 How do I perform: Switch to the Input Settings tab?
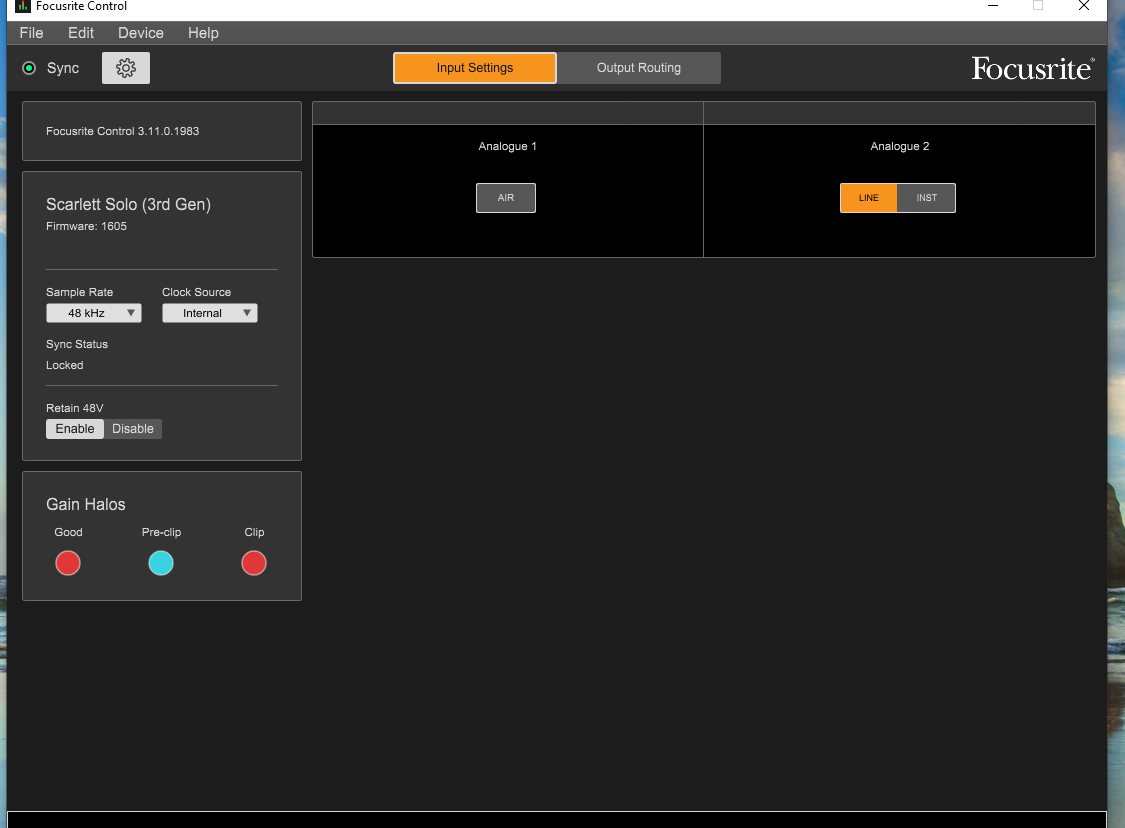475,68
